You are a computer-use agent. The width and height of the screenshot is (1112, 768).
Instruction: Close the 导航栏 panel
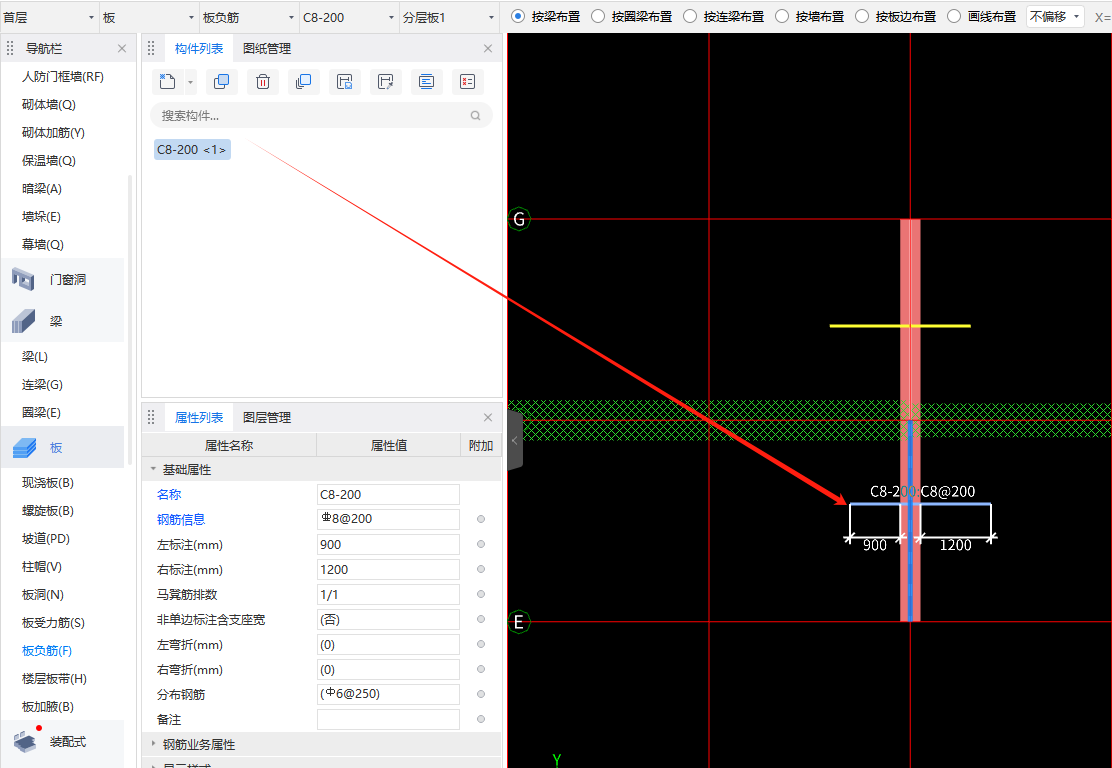122,48
